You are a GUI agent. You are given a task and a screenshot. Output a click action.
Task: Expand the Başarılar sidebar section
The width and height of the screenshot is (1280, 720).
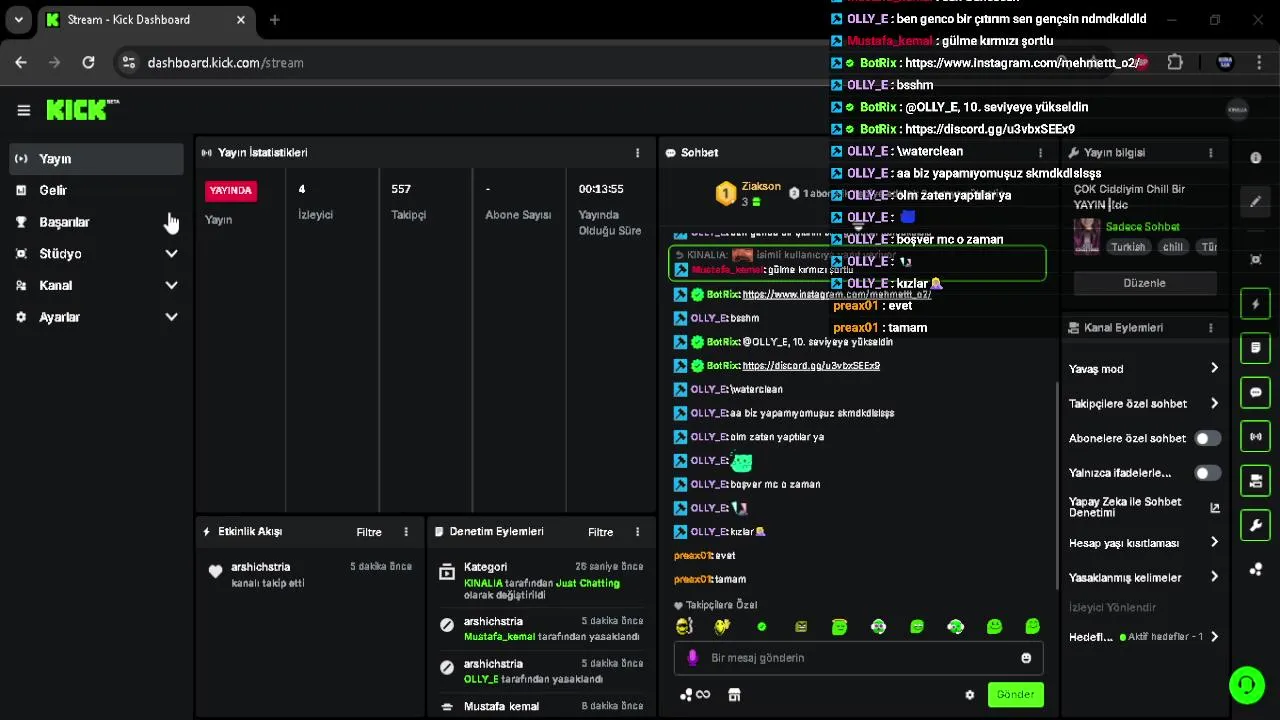click(96, 222)
